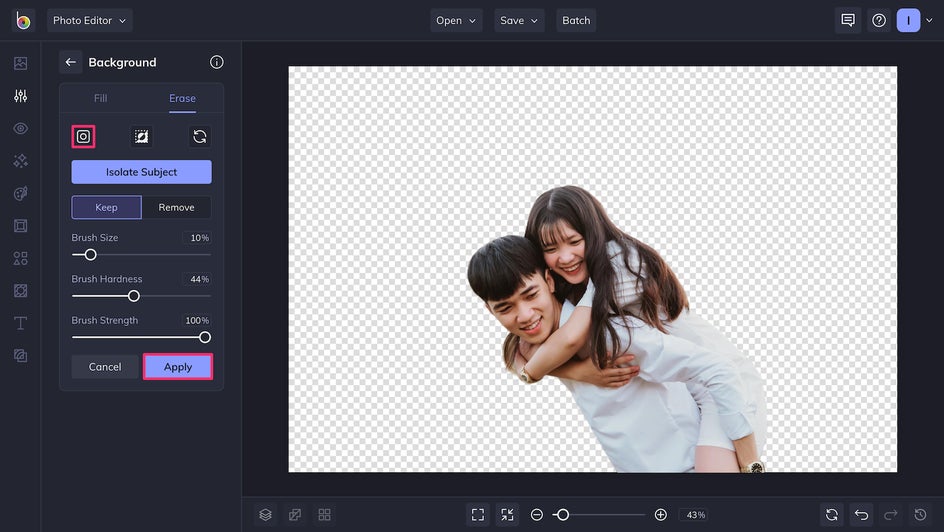Expand the Open menu

tap(456, 20)
